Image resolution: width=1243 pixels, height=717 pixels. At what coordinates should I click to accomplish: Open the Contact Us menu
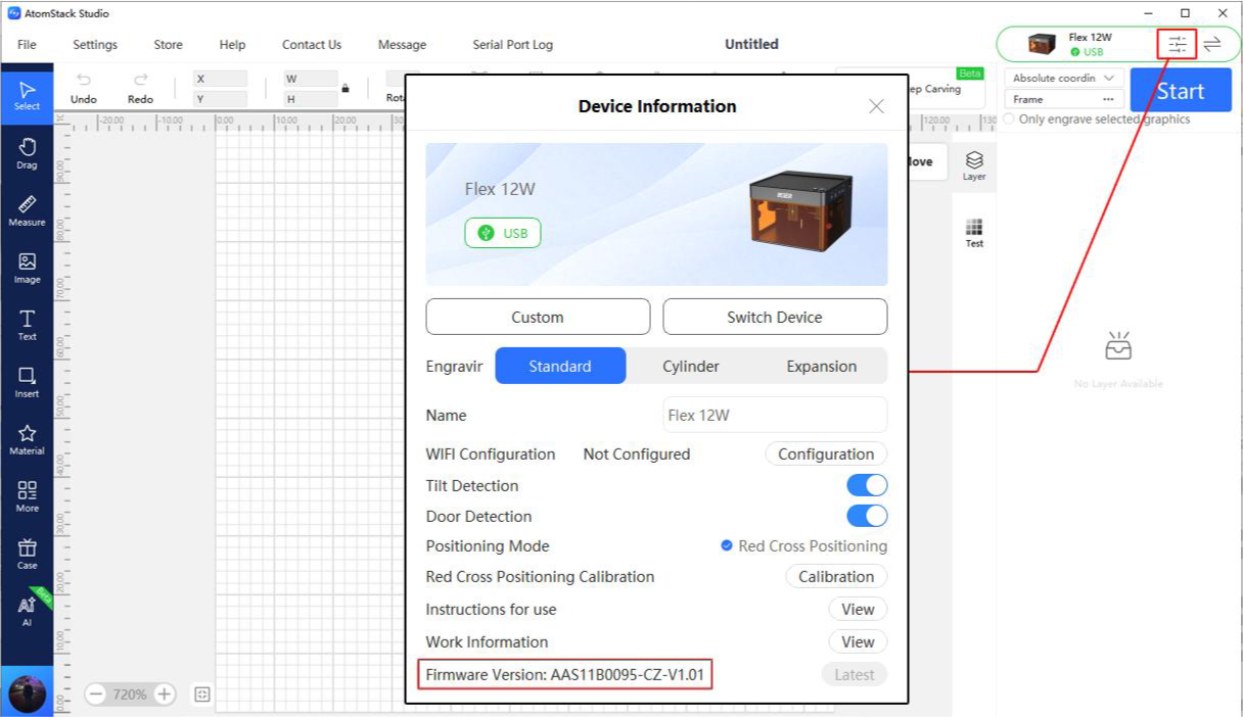[x=311, y=45]
